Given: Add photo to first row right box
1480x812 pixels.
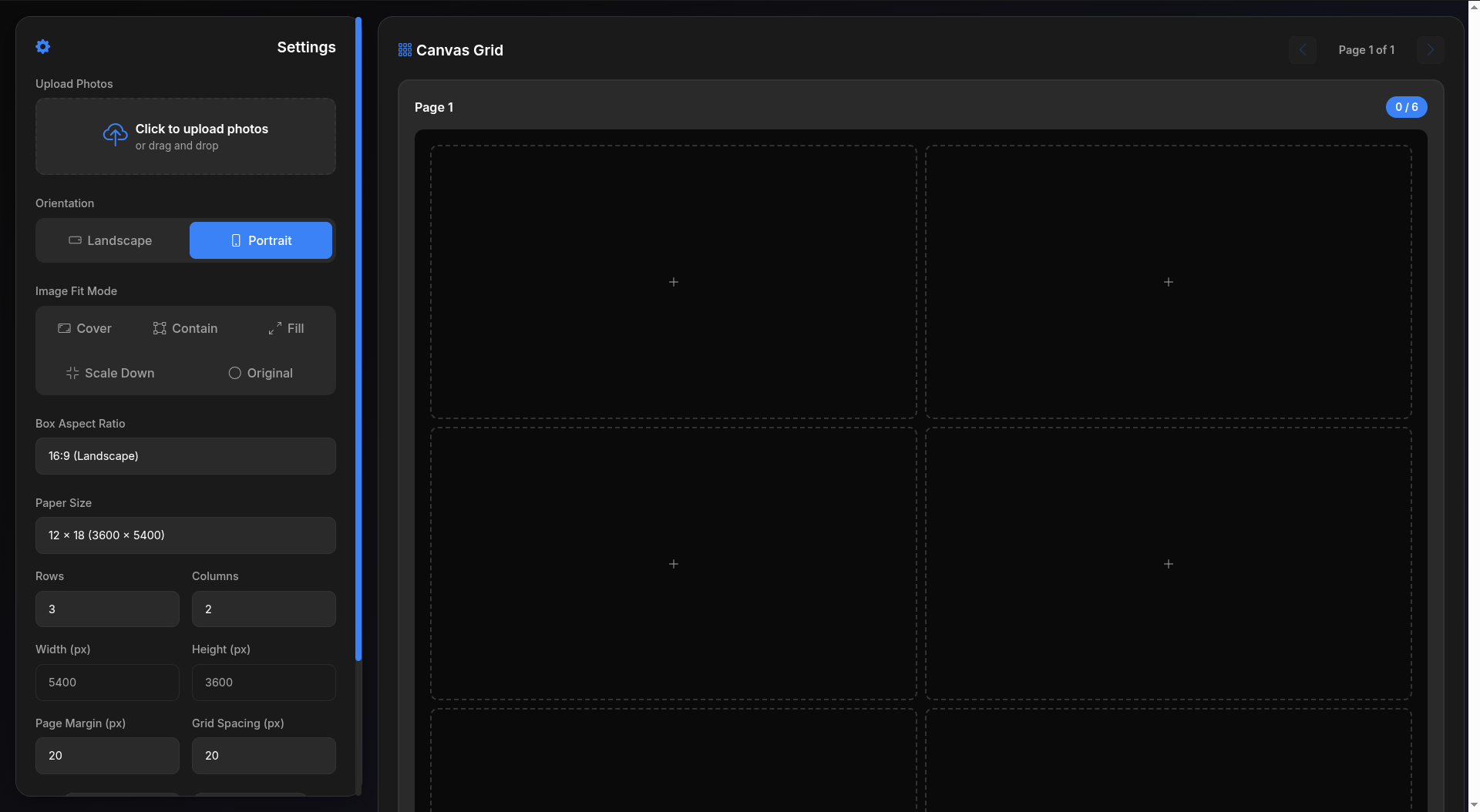Looking at the screenshot, I should point(1169,282).
